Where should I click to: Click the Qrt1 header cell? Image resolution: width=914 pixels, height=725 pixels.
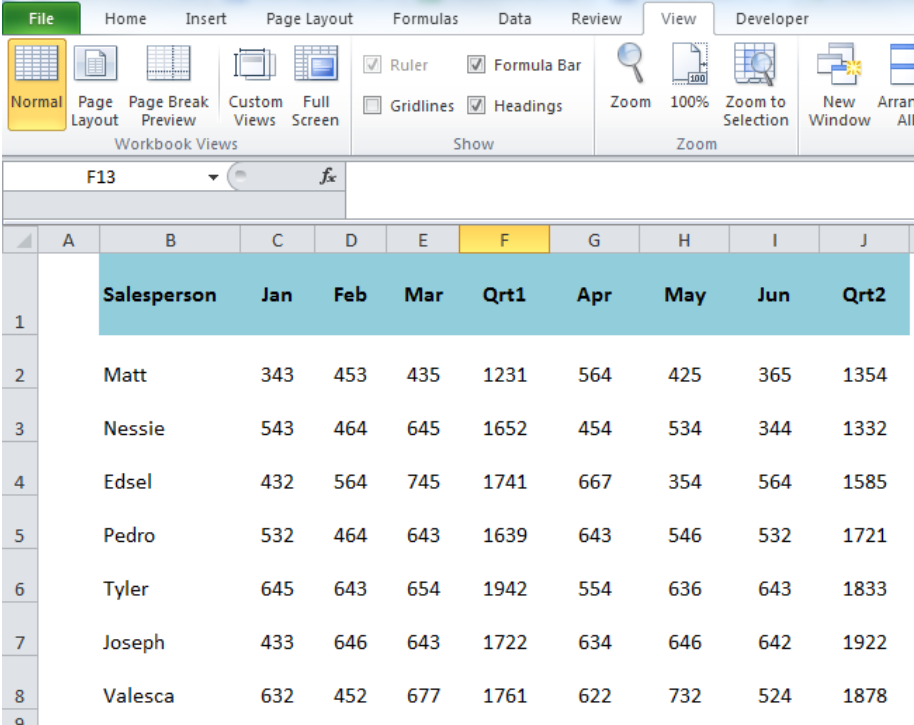(504, 294)
